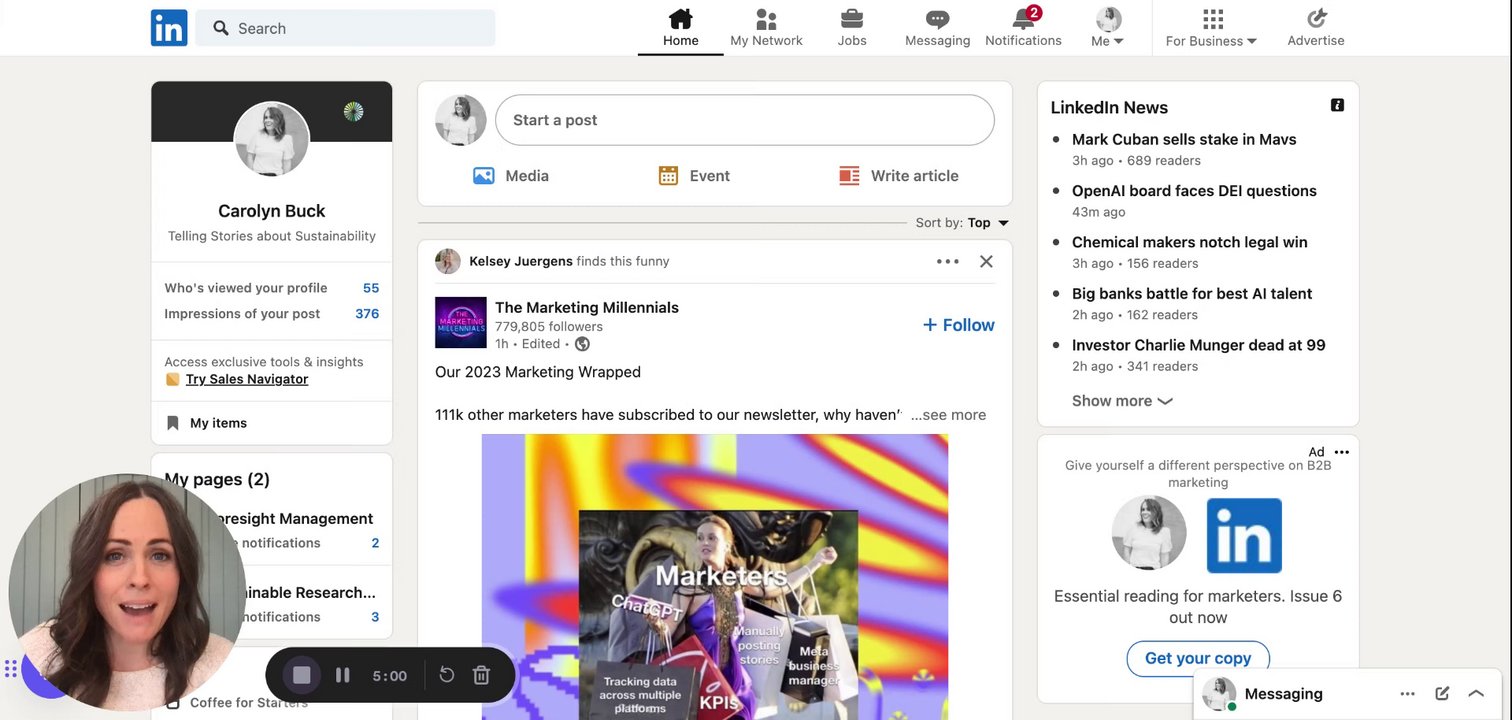Click LinkedIn logo in the ad

tap(1244, 535)
